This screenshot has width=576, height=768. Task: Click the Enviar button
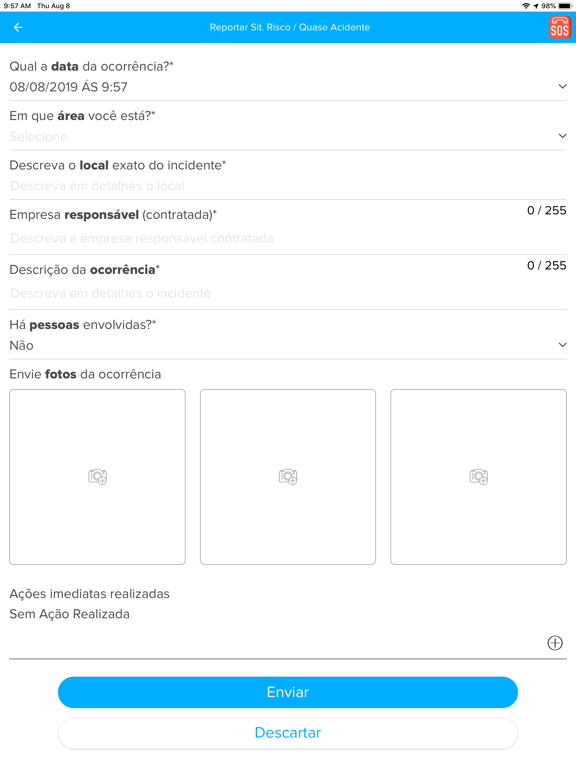[x=288, y=692]
